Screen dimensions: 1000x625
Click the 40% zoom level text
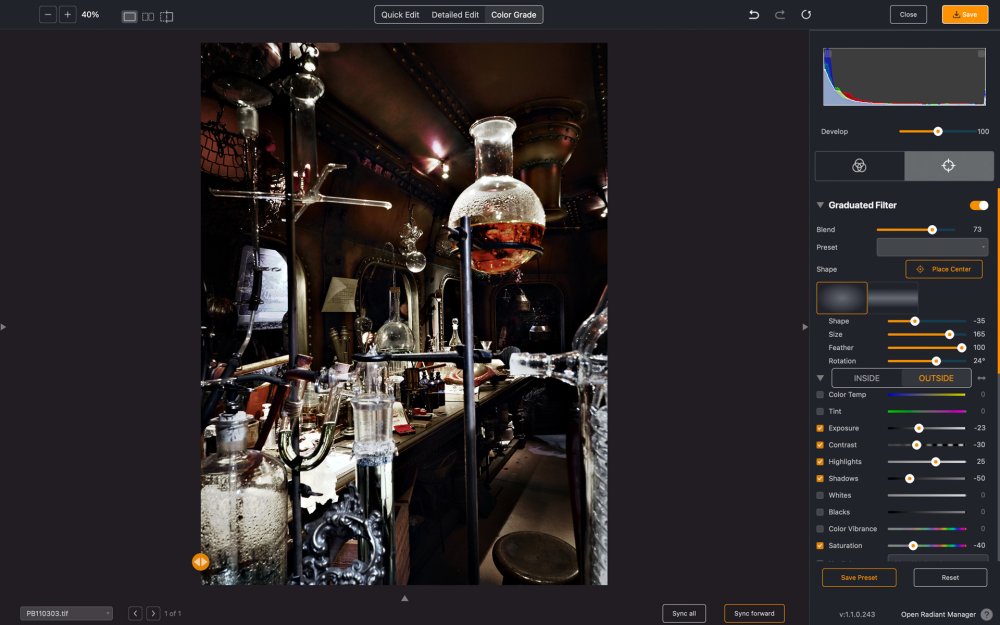pos(90,15)
